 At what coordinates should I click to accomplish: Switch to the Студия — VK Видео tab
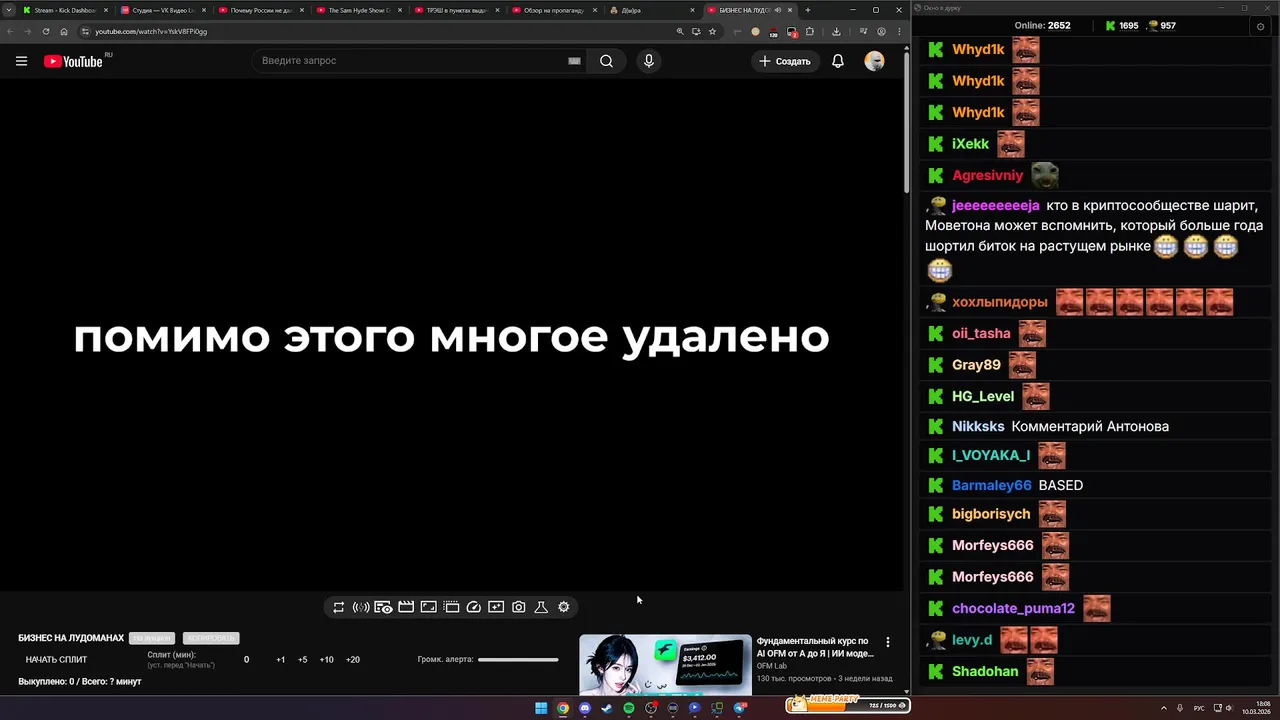tap(163, 10)
